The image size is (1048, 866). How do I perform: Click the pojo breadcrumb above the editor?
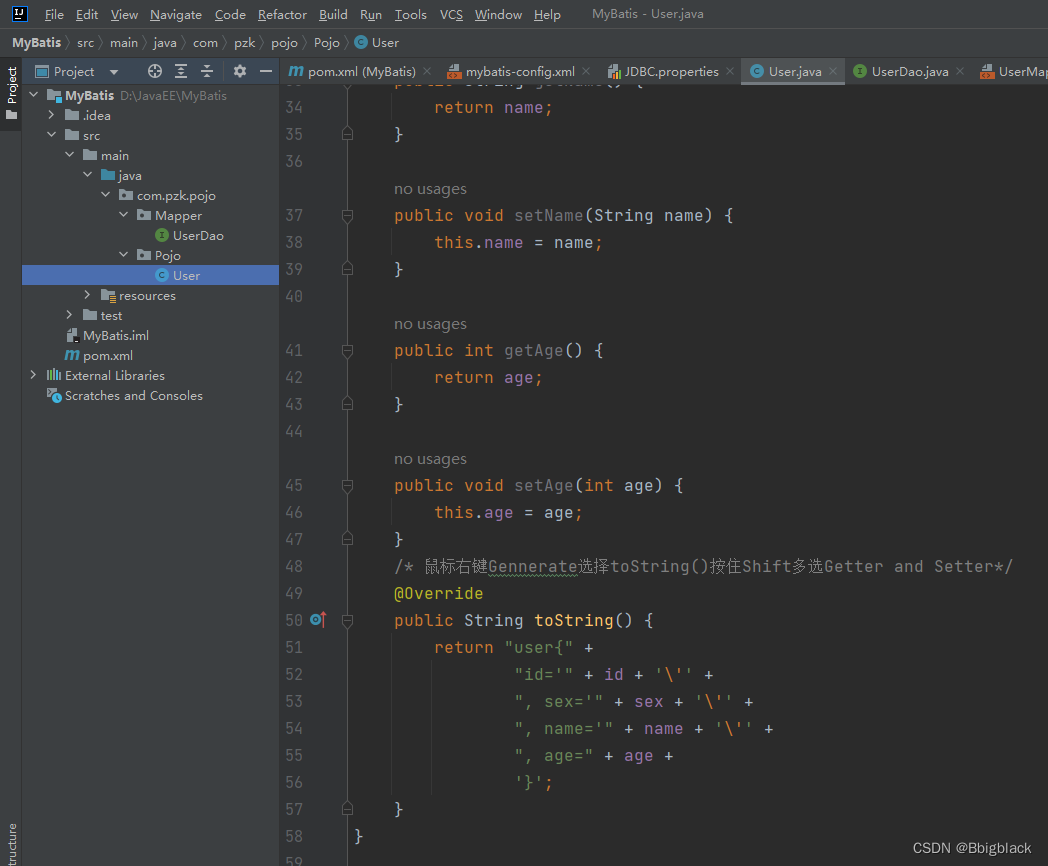click(284, 43)
